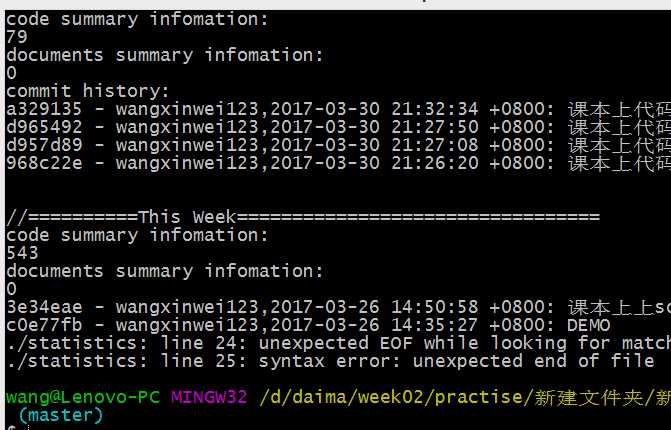The image size is (671, 430).
Task: Click commit hash a329135
Action: (44, 109)
